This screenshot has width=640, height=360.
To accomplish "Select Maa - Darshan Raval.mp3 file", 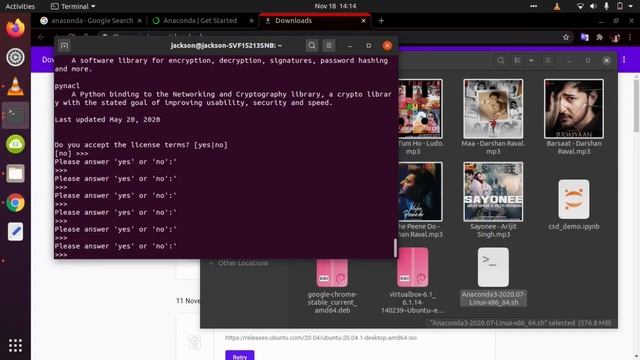I will click(493, 117).
